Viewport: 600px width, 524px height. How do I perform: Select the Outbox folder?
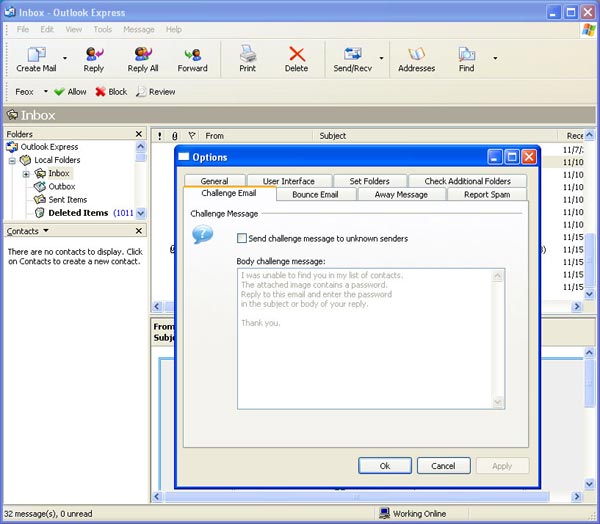(x=55, y=186)
